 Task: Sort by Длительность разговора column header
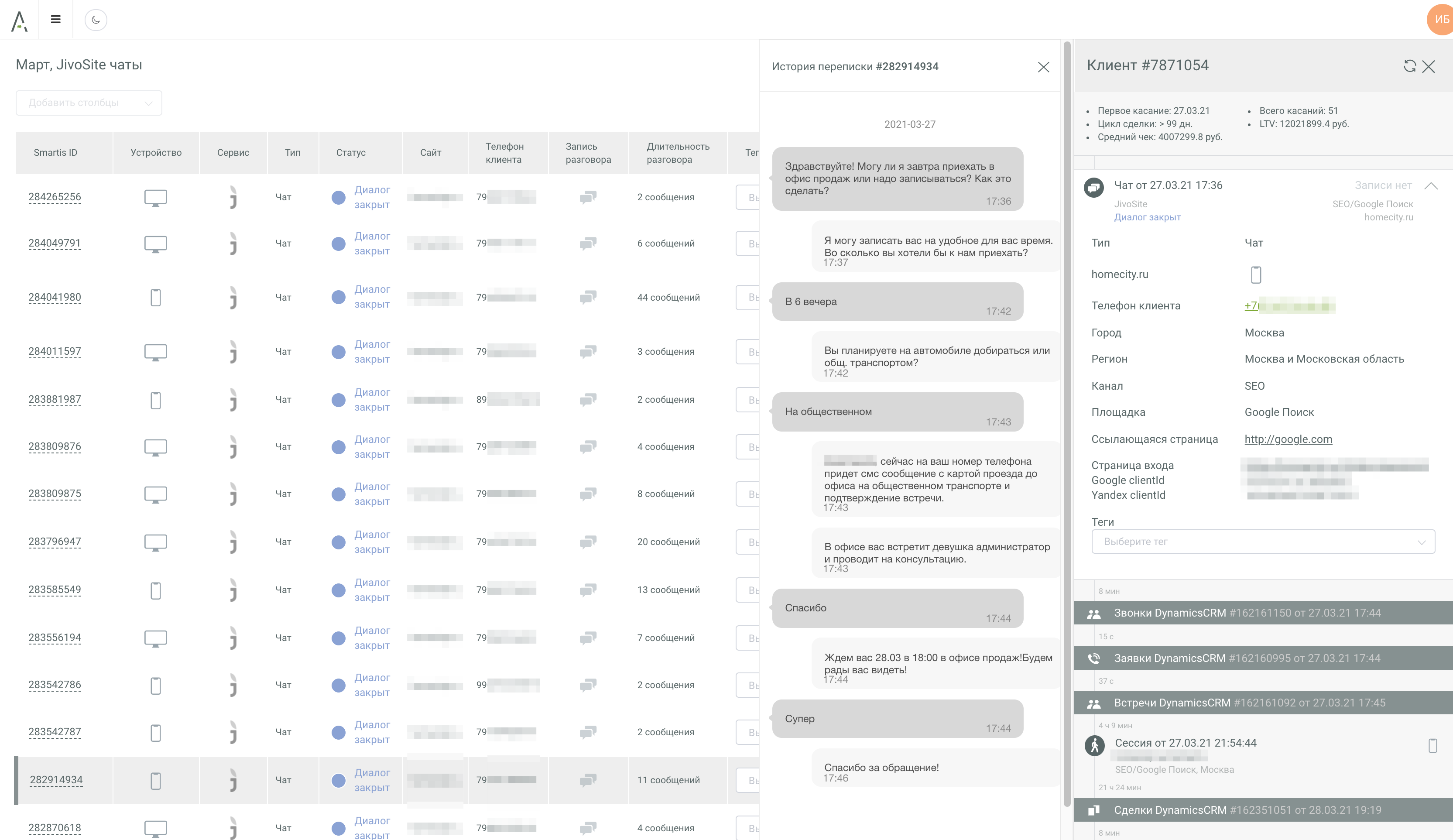678,153
